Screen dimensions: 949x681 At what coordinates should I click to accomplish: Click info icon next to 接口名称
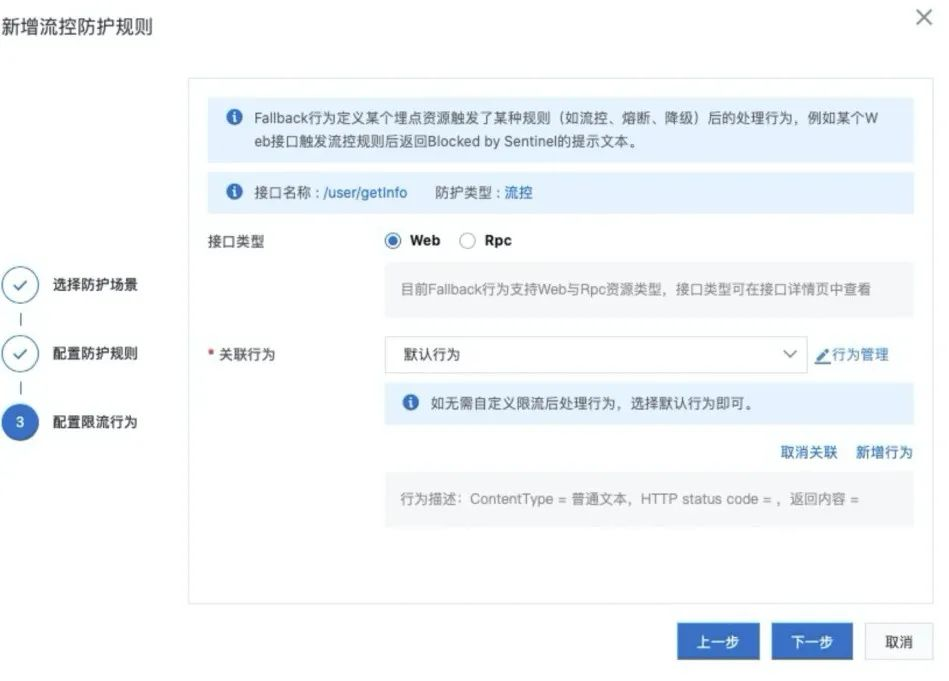[234, 192]
